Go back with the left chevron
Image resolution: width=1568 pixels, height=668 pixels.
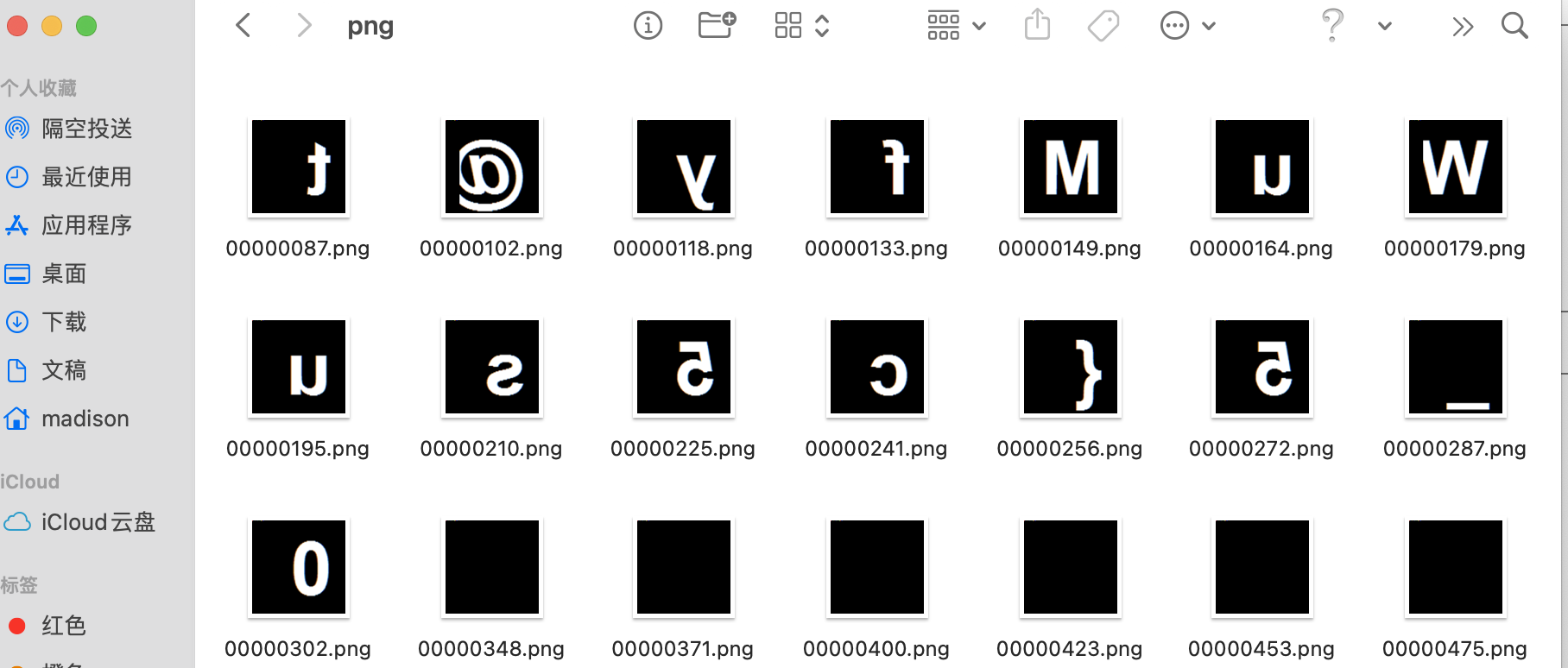coord(243,25)
